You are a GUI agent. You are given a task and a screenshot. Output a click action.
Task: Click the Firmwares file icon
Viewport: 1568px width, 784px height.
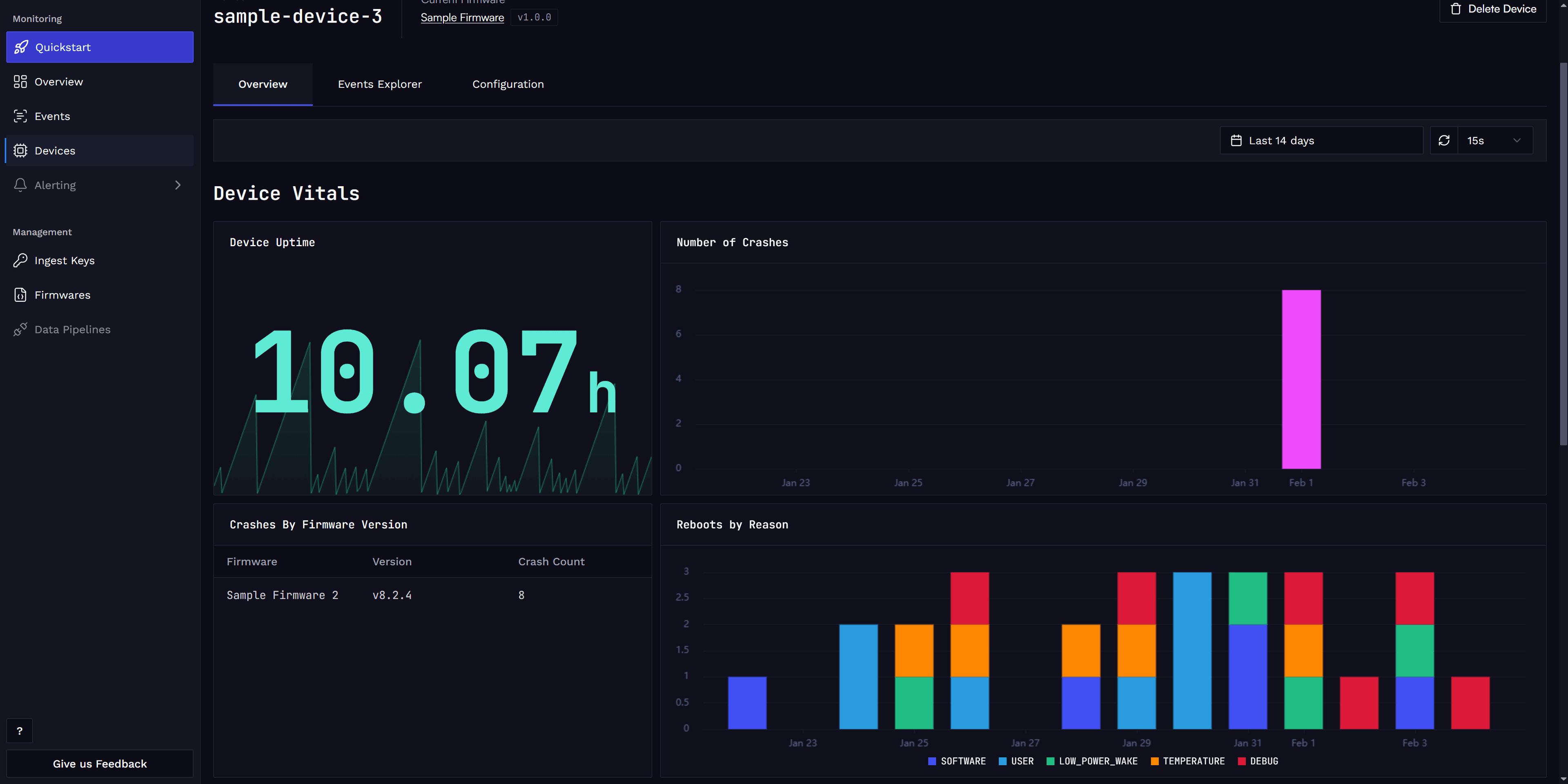[x=20, y=294]
